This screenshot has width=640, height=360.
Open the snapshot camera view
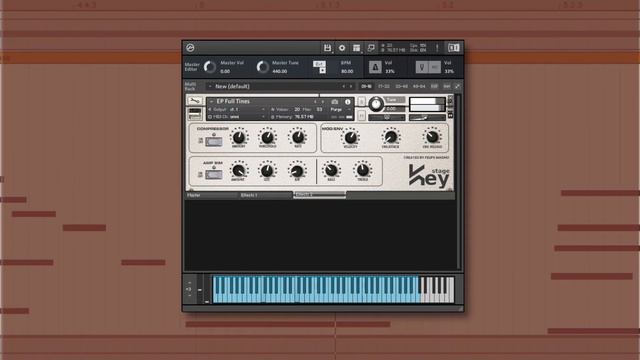pyautogui.click(x=335, y=102)
